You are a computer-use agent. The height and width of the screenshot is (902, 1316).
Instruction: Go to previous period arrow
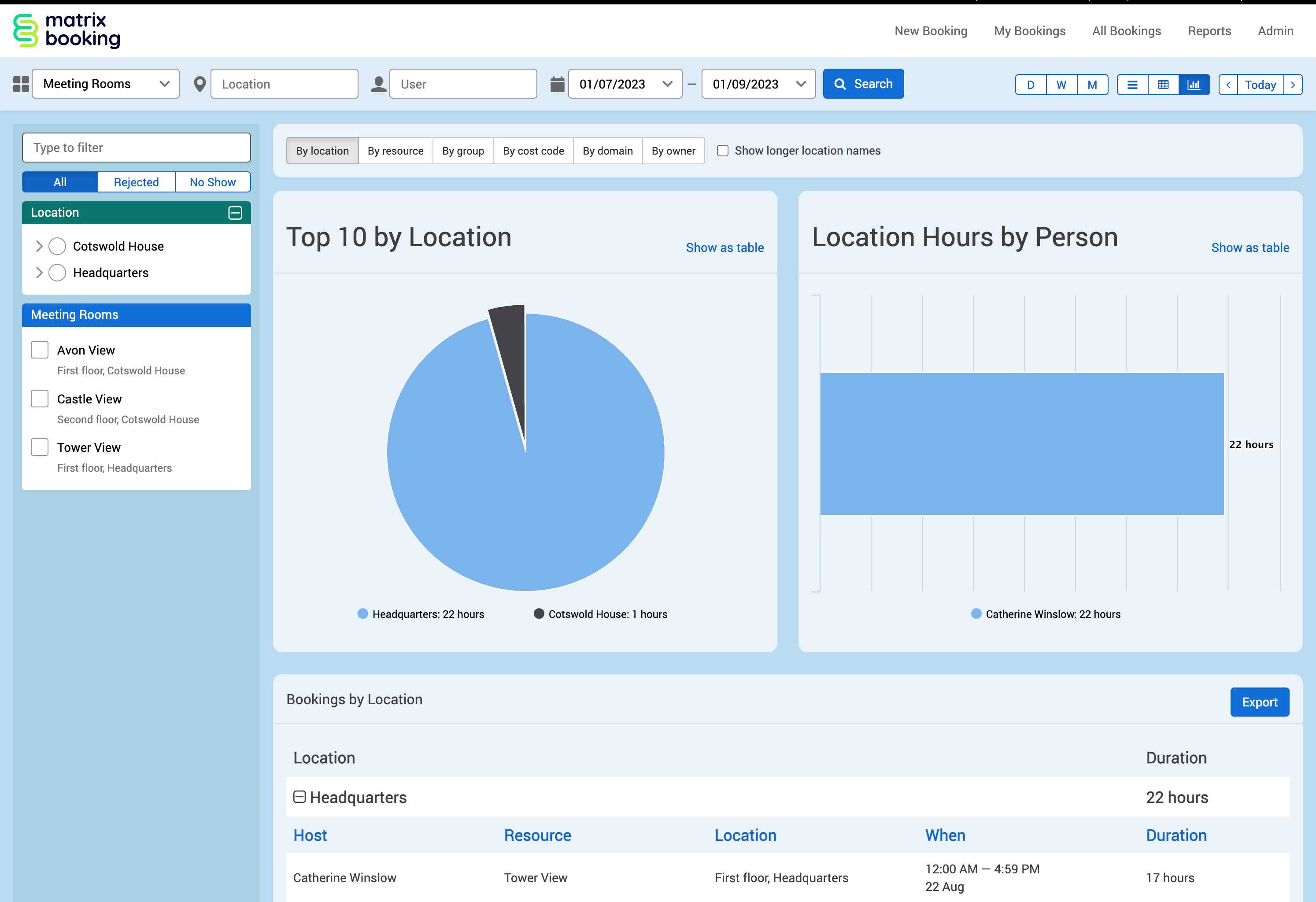1228,85
